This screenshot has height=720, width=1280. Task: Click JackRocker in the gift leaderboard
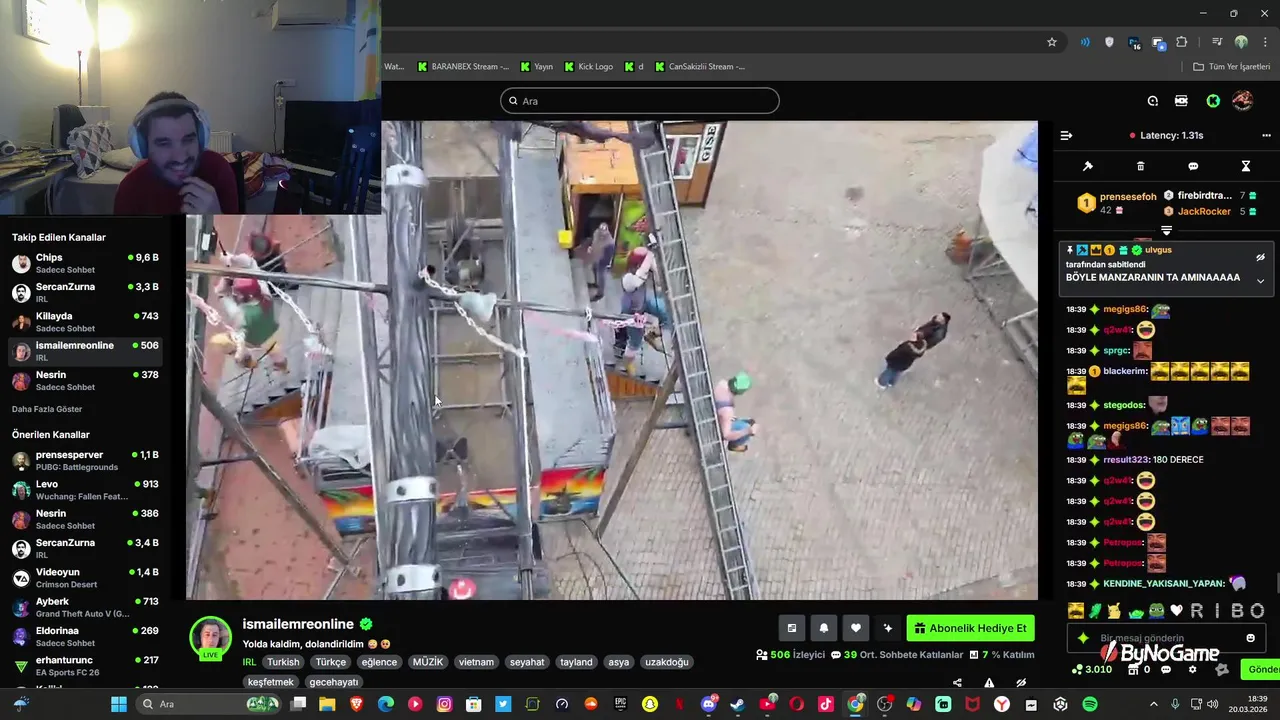[1204, 211]
